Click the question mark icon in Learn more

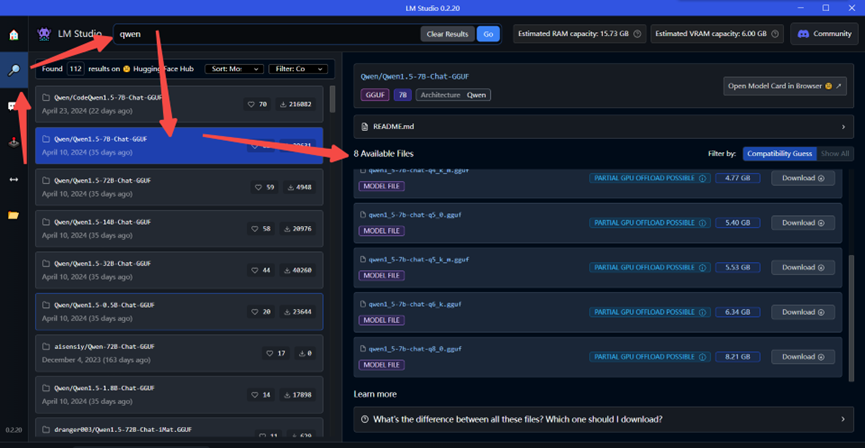point(364,419)
